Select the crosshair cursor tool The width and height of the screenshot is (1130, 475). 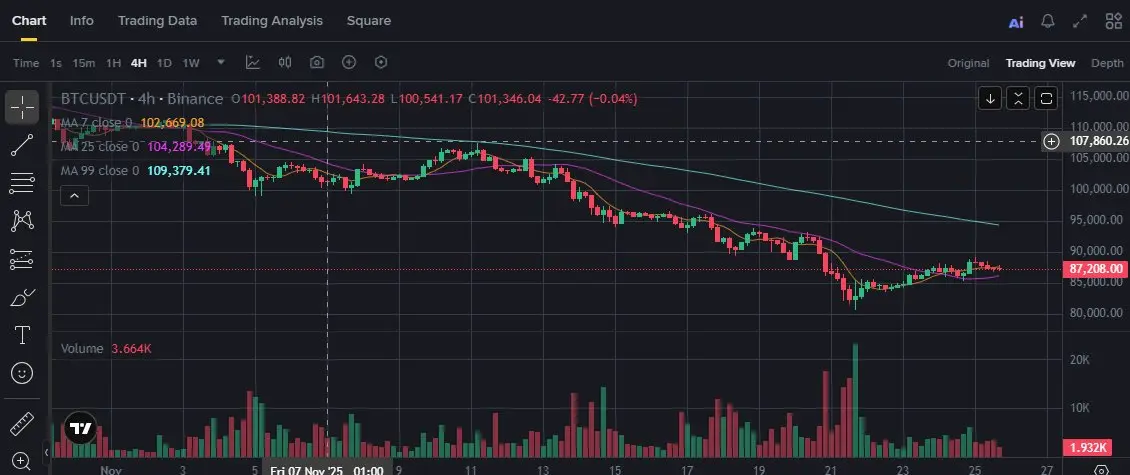tap(22, 107)
